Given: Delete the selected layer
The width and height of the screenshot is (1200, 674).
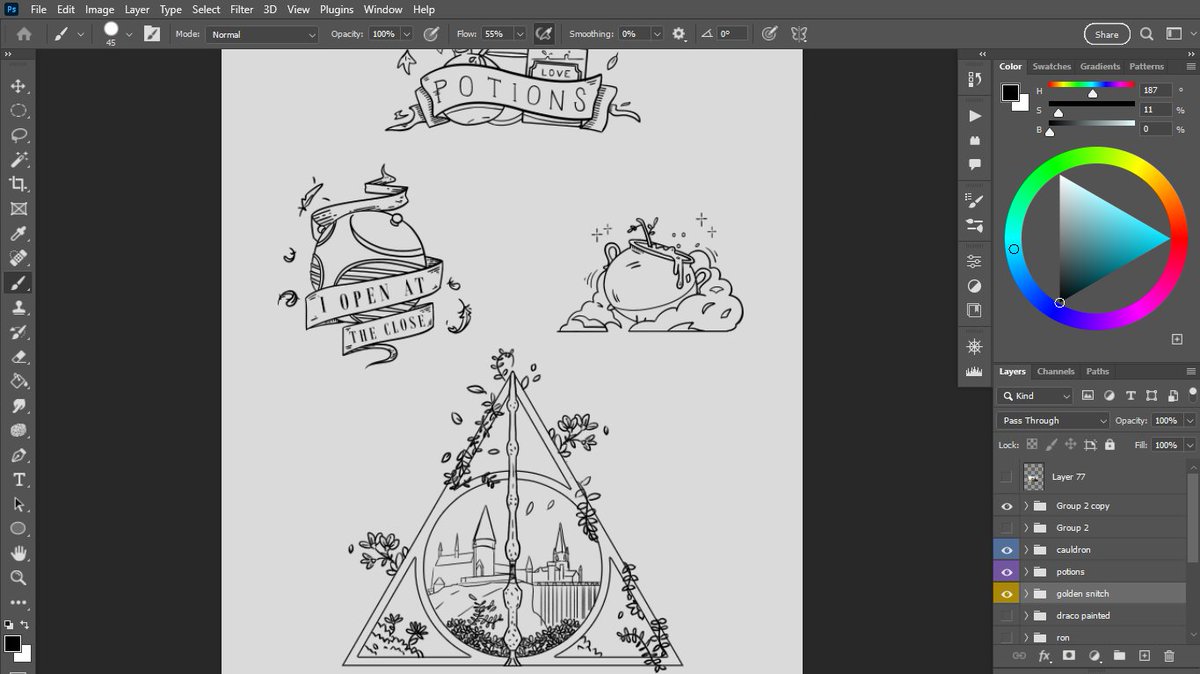Looking at the screenshot, I should click(1169, 656).
